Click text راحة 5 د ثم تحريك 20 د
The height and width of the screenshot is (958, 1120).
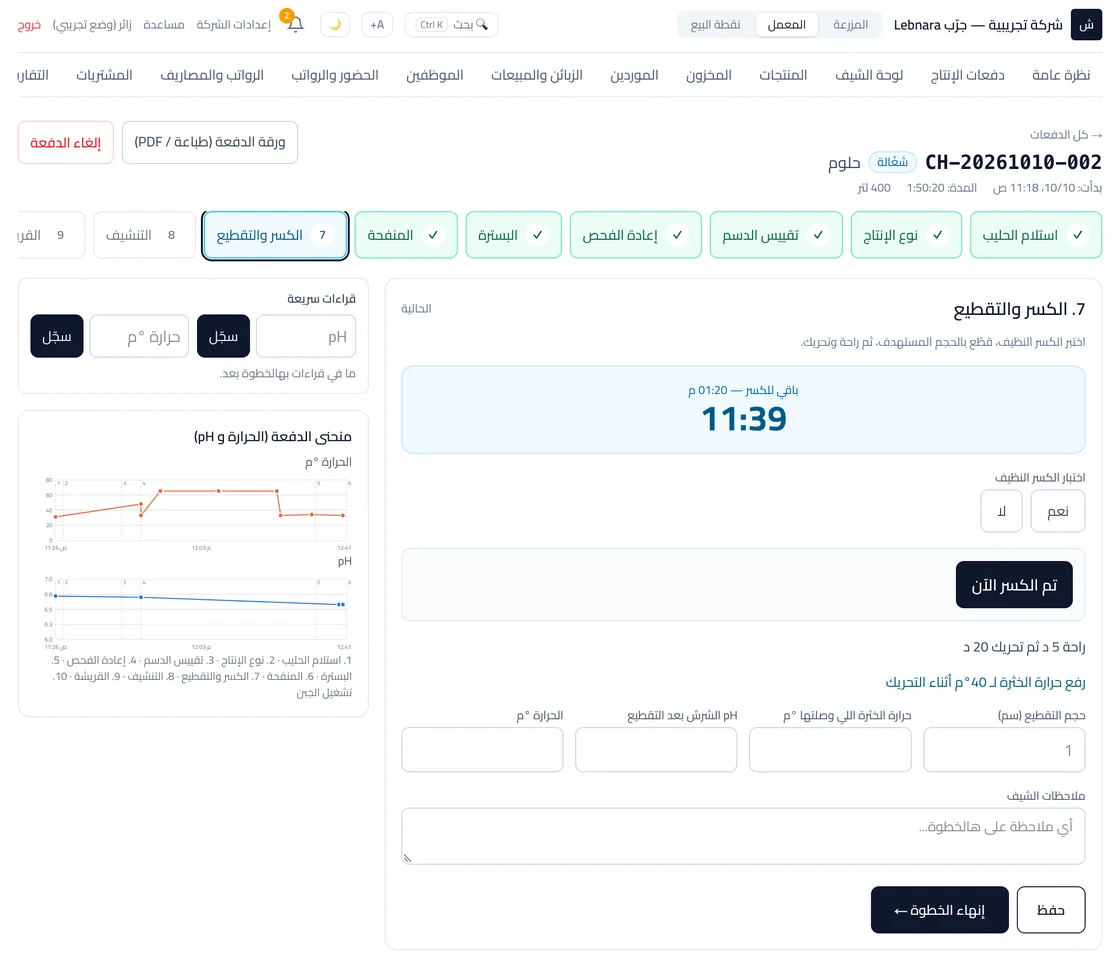click(x=1024, y=647)
